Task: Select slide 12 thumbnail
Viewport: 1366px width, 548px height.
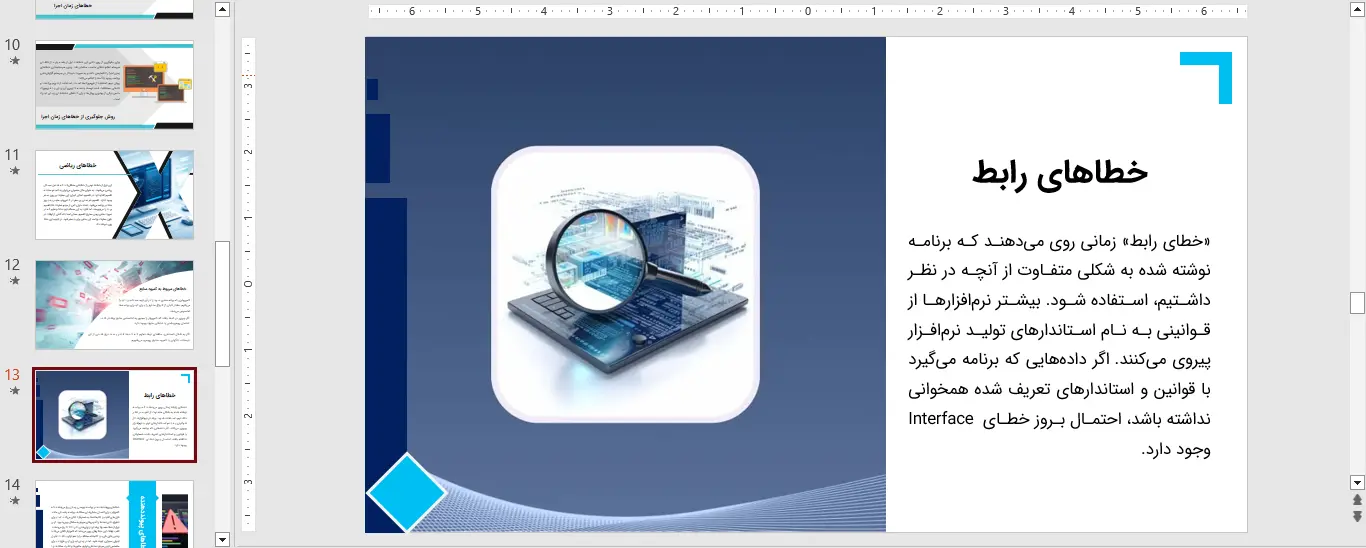Action: coord(115,305)
